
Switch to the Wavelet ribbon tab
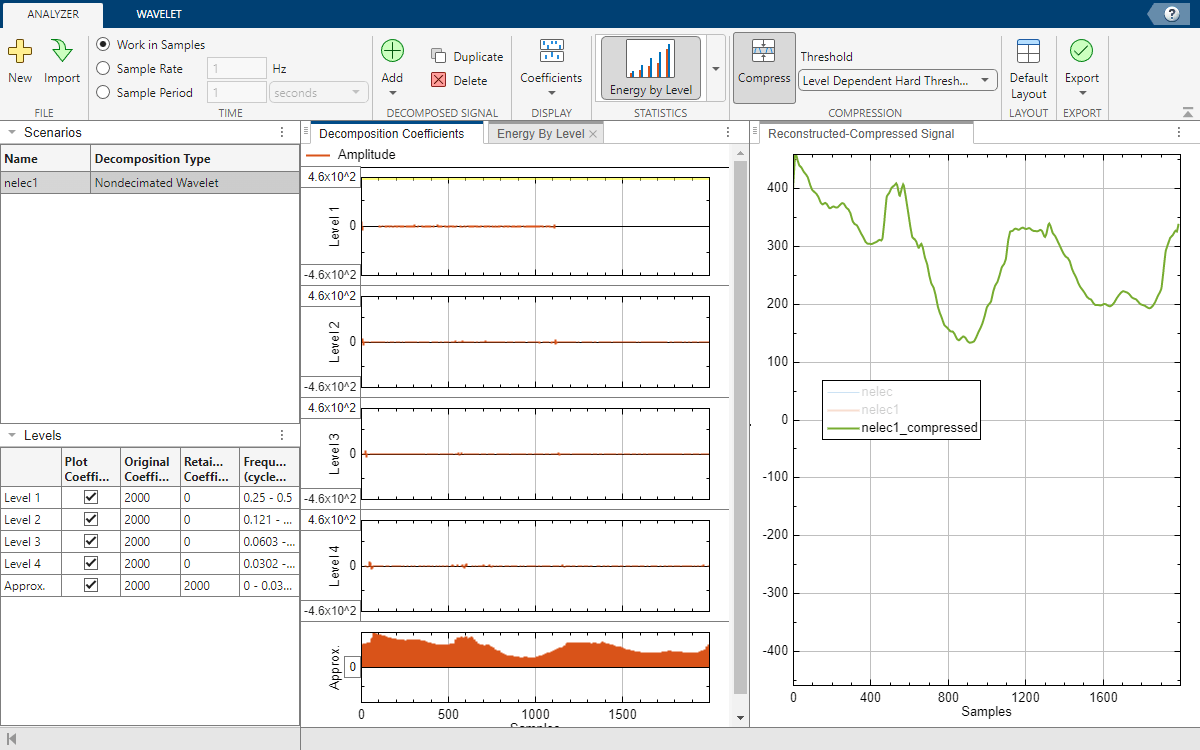[159, 14]
